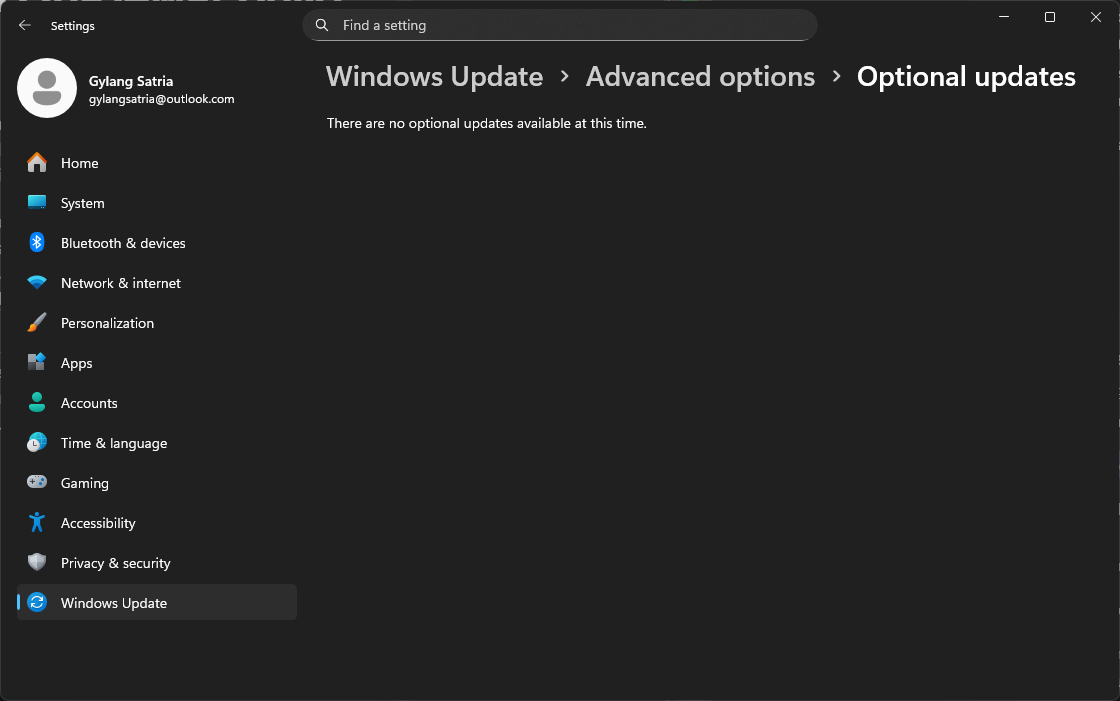Click the Accounts person icon
Viewport: 1120px width, 701px height.
click(x=37, y=403)
